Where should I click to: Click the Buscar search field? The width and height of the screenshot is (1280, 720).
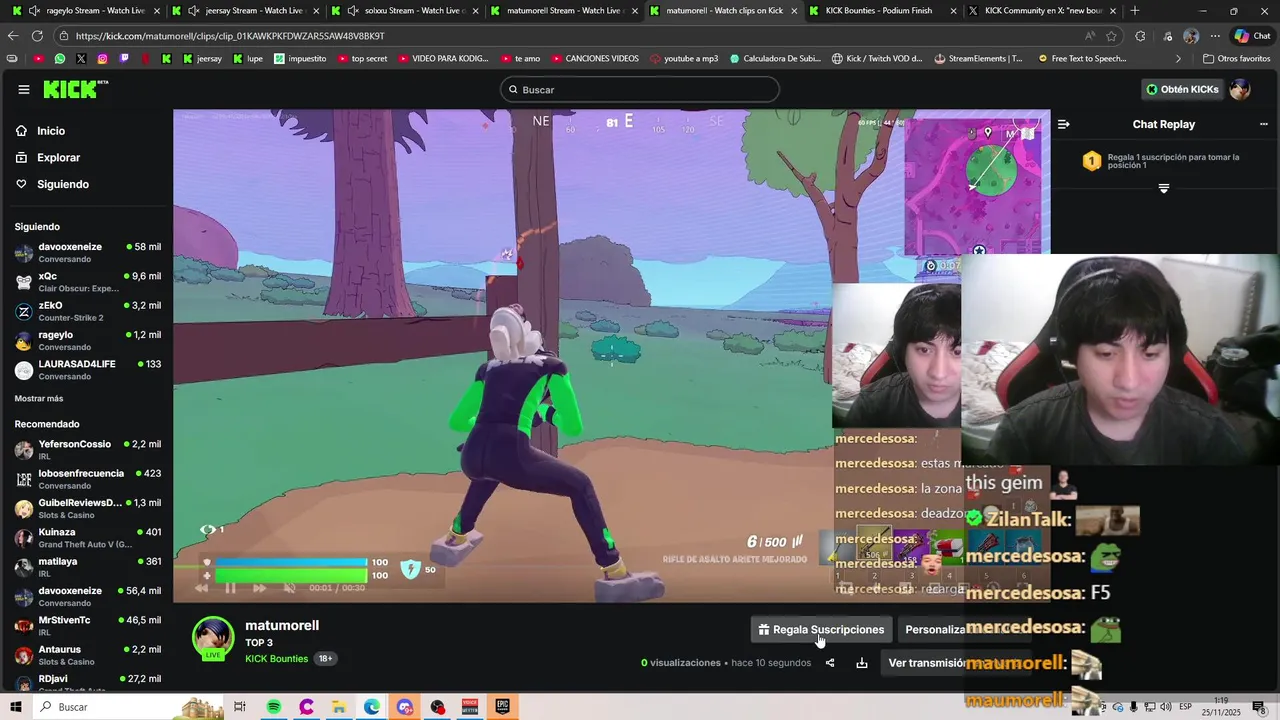point(639,89)
